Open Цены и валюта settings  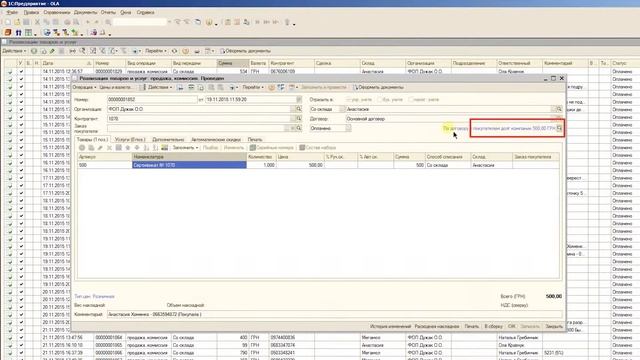point(115,87)
